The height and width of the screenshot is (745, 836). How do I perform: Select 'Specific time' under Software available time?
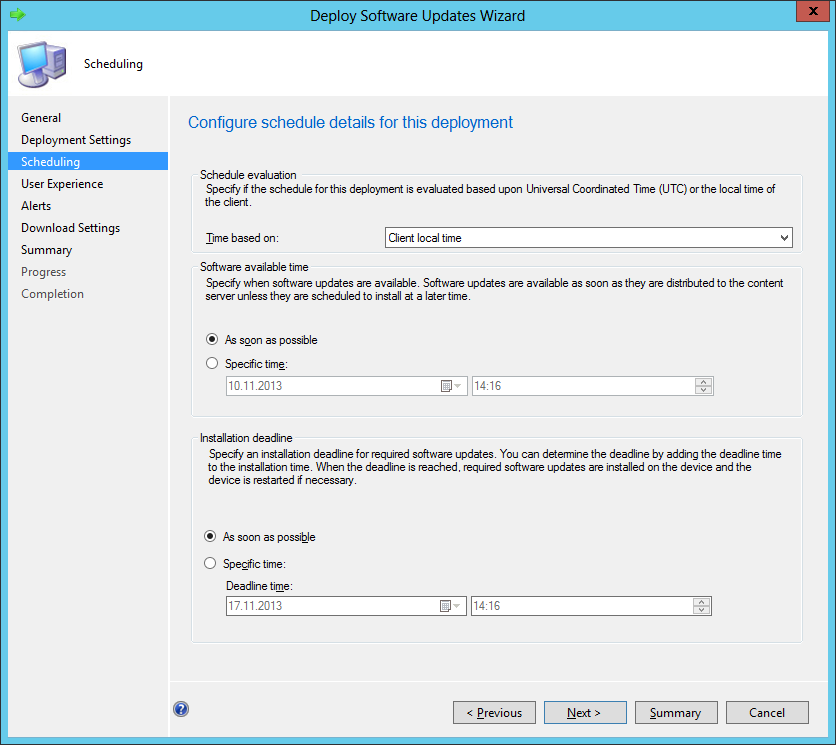[212, 364]
